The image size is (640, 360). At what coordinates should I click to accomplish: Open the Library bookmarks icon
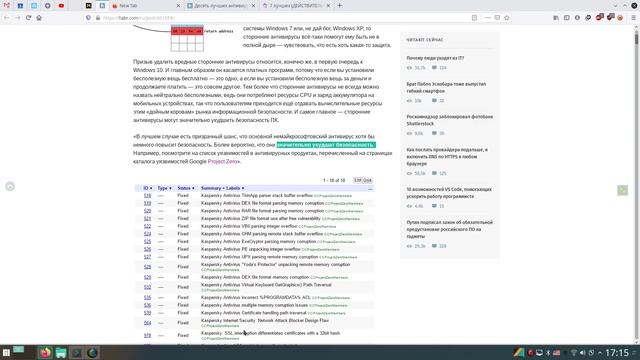click(556, 18)
